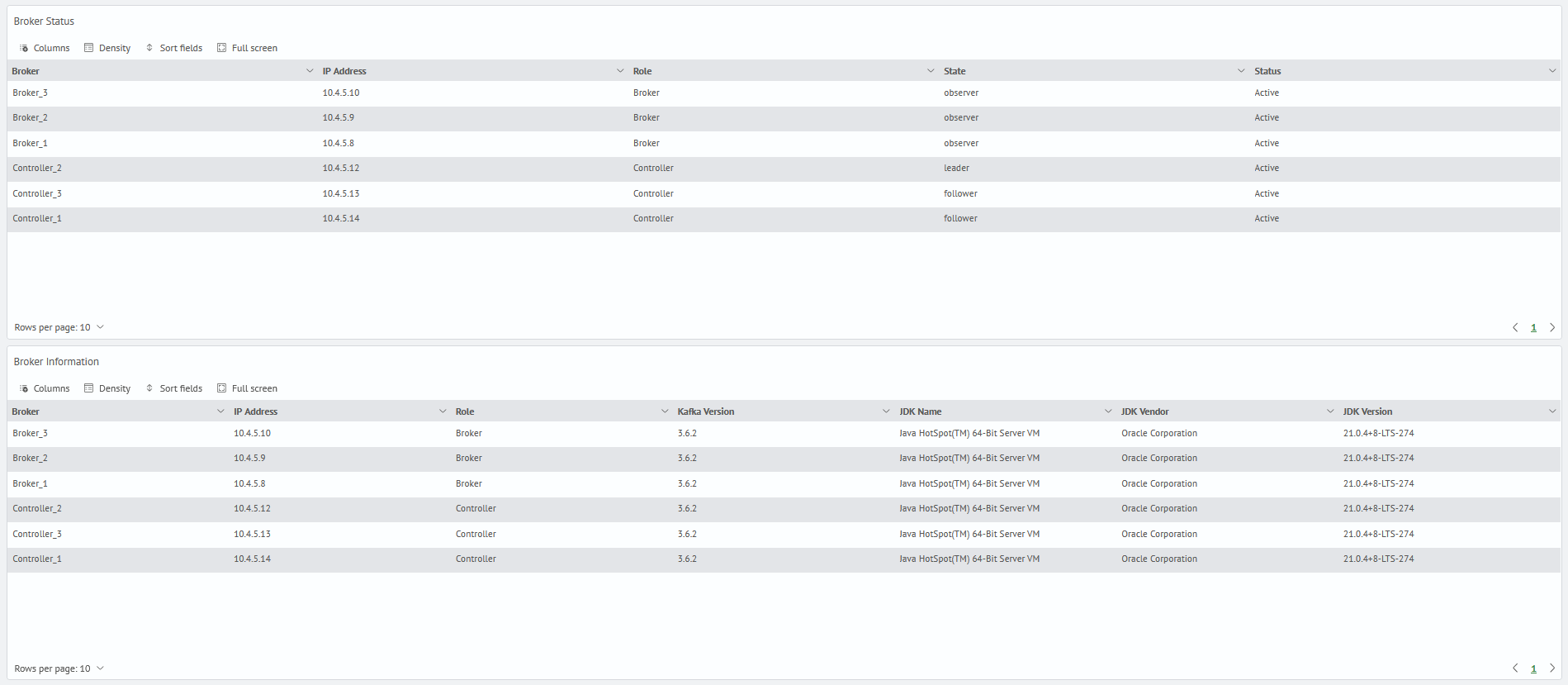Enter Full screen for Broker Information table

247,388
